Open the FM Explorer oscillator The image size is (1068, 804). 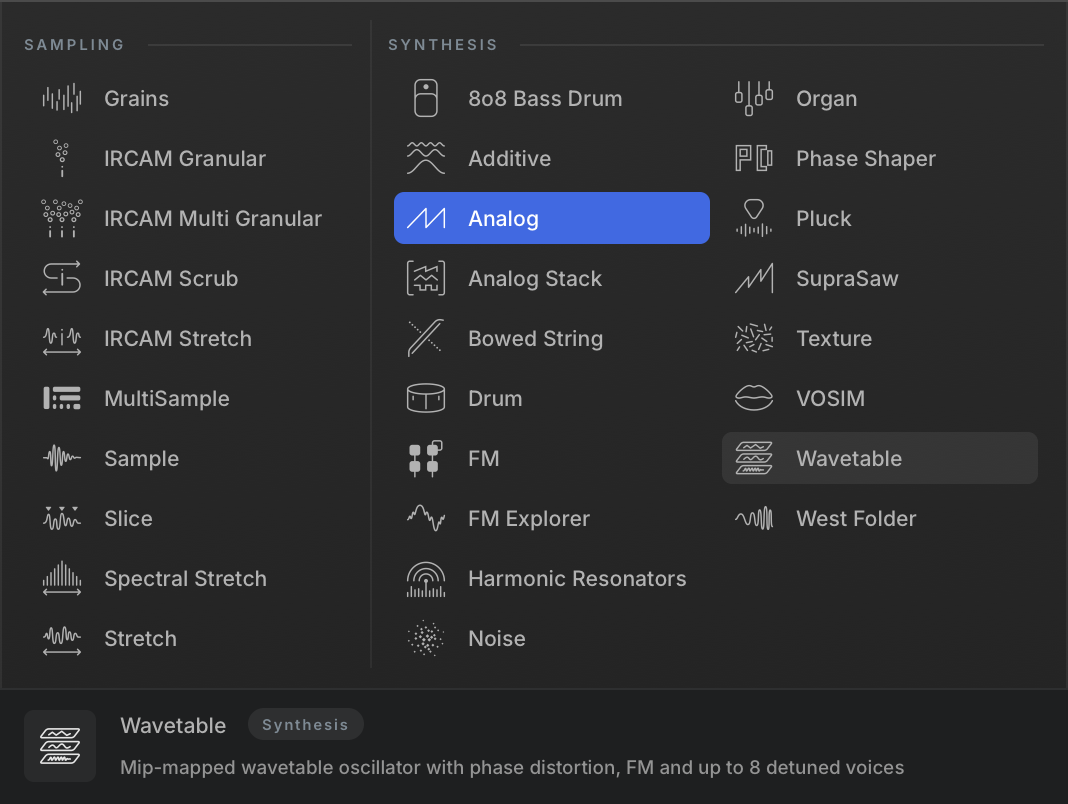point(552,518)
